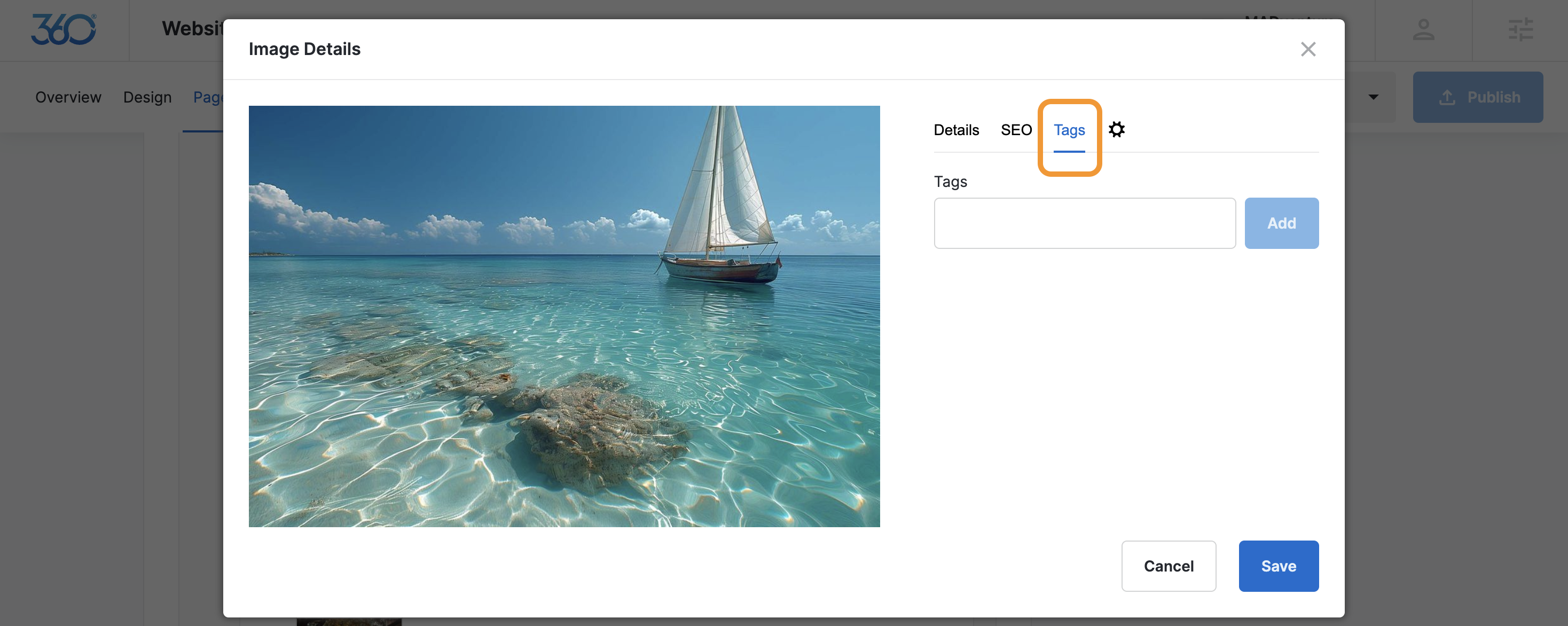
Task: Click the Cancel button
Action: point(1168,566)
